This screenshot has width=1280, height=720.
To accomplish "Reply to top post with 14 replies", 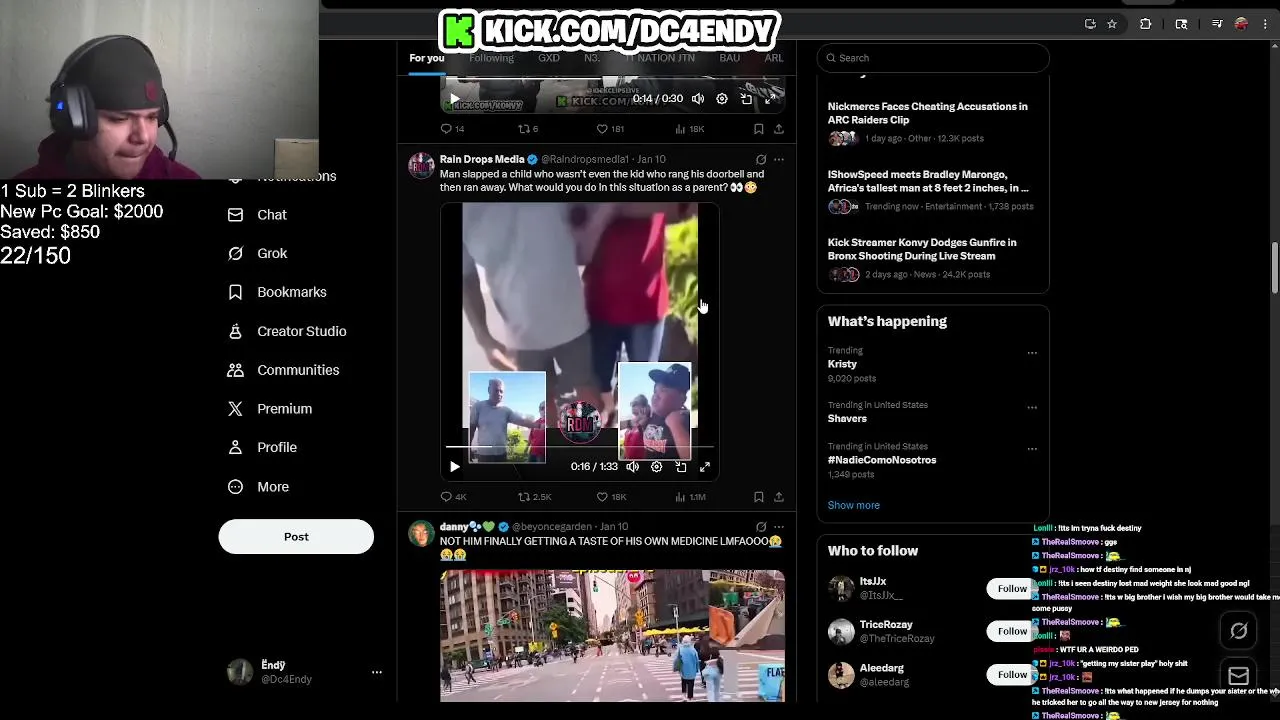I will (452, 129).
